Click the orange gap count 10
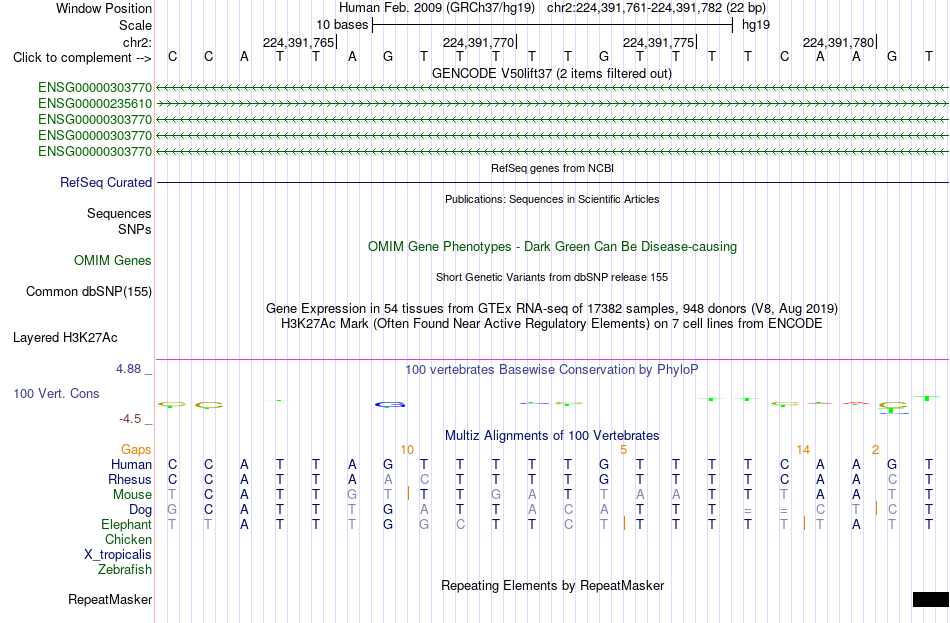 [407, 450]
